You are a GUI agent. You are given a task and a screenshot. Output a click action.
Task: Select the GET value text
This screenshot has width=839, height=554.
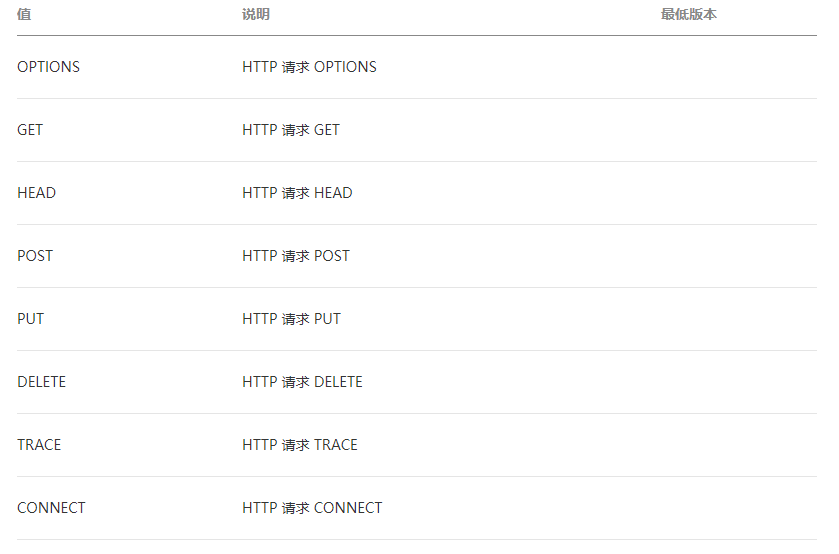click(x=30, y=130)
